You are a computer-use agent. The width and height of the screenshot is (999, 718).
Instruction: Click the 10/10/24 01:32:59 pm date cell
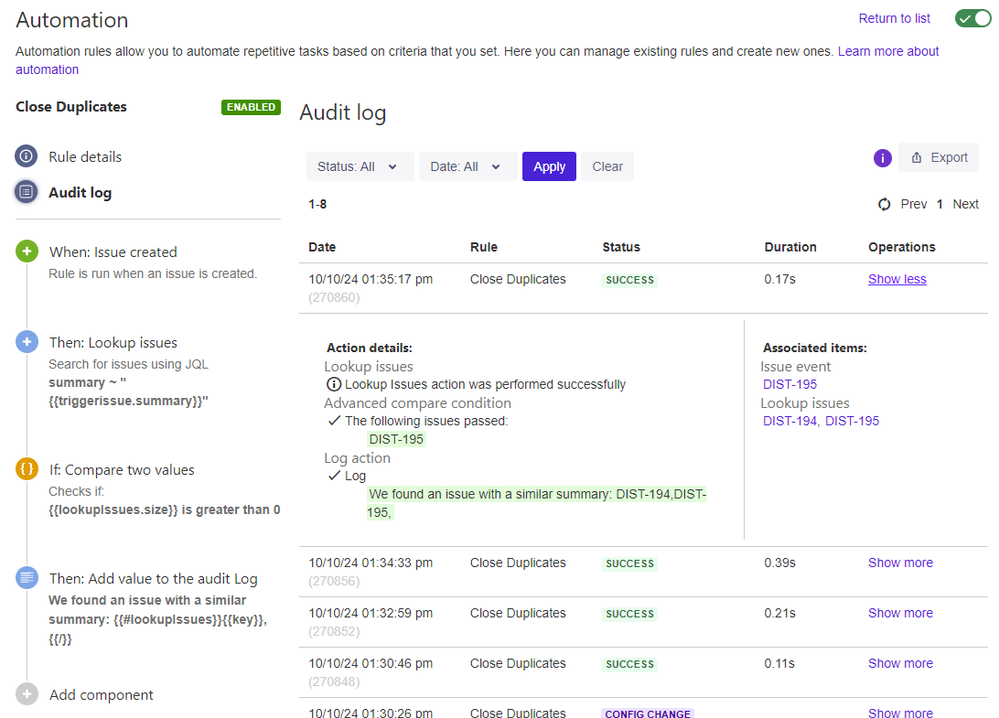371,613
